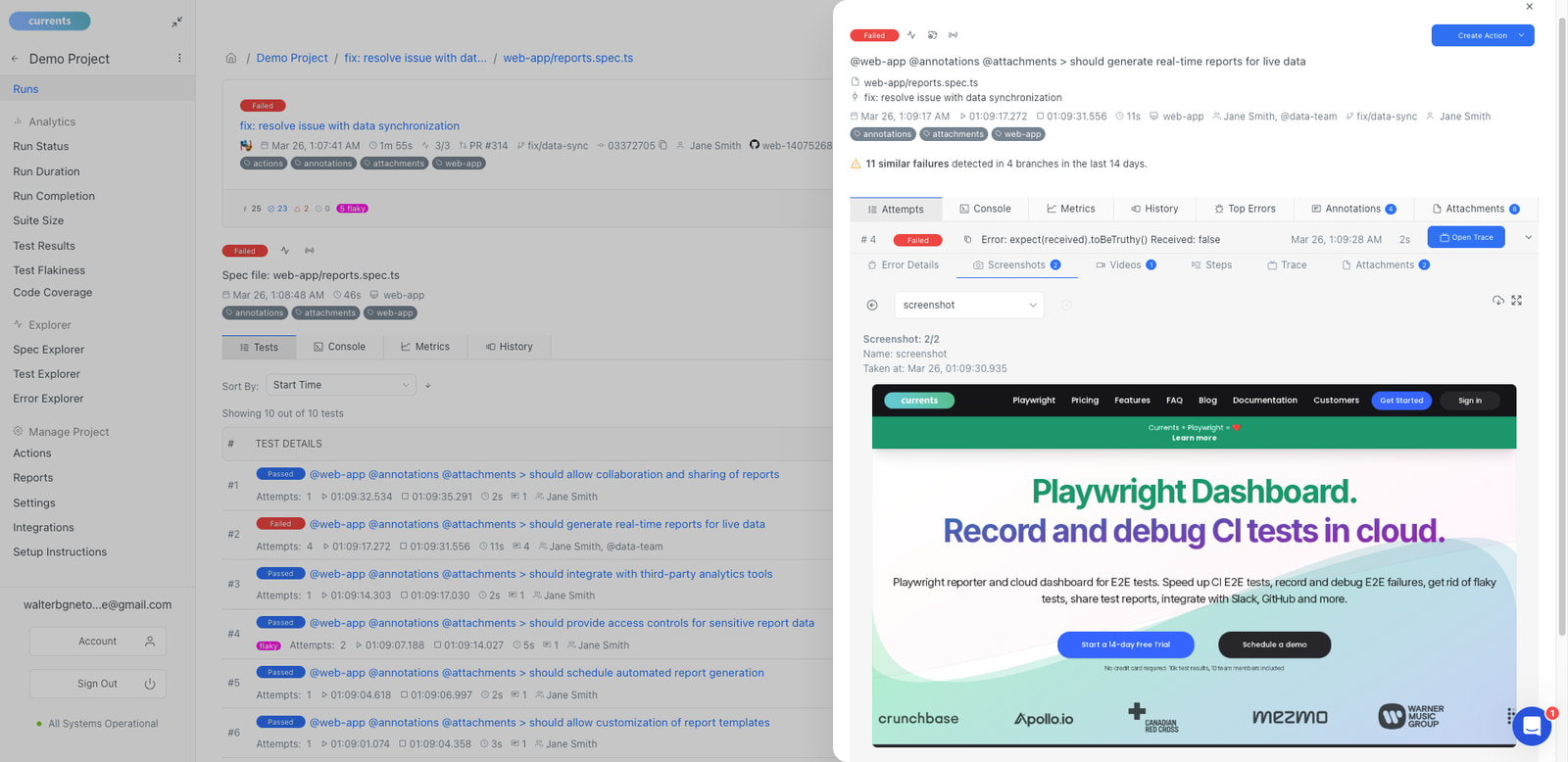Click the live signal icon in test details header
Viewport: 1568px width, 762px height.
tap(953, 35)
